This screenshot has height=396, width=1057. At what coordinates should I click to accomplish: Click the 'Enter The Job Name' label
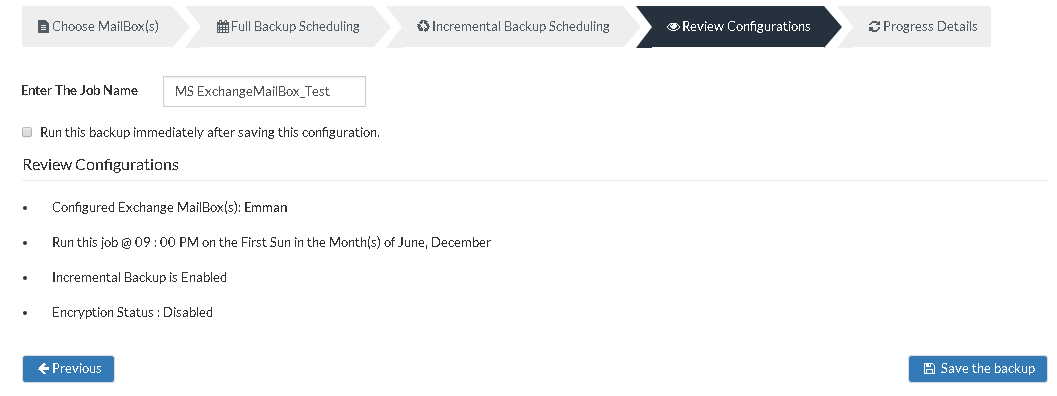click(x=80, y=90)
